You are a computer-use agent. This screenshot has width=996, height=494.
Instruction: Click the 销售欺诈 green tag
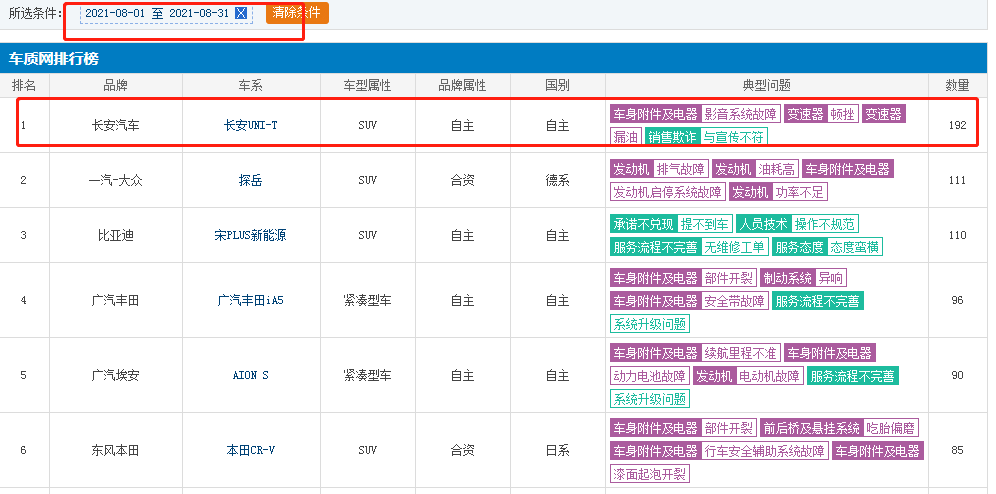(672, 137)
